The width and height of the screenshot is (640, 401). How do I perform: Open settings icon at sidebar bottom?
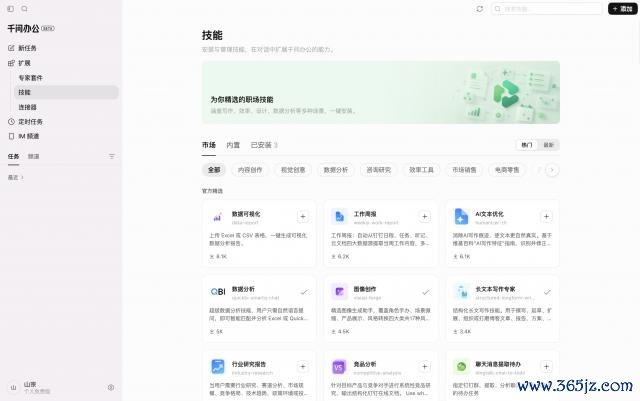[111, 388]
